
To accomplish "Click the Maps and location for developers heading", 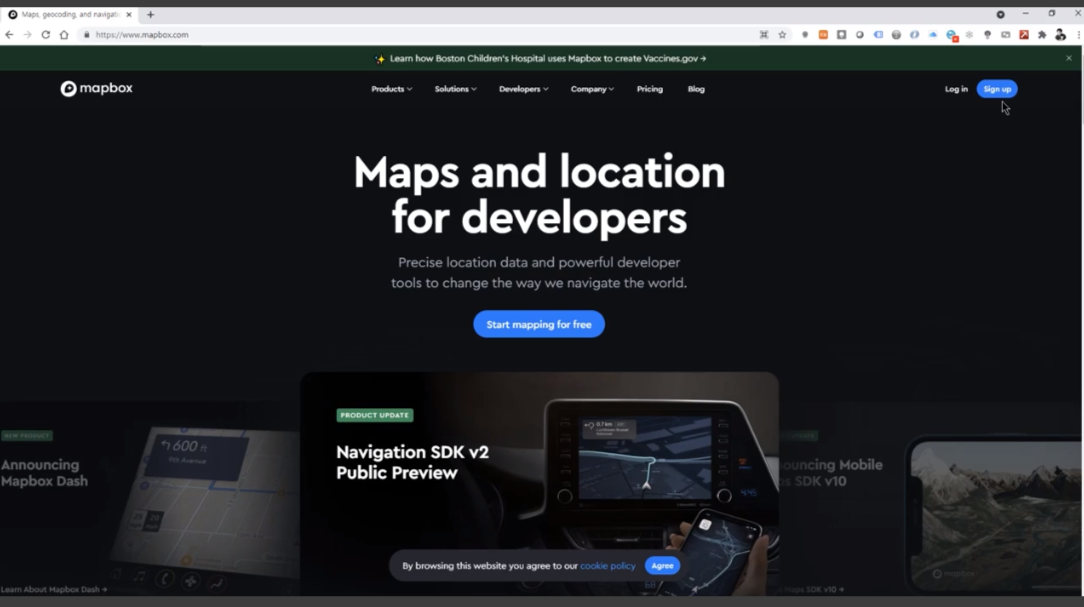I will point(539,194).
